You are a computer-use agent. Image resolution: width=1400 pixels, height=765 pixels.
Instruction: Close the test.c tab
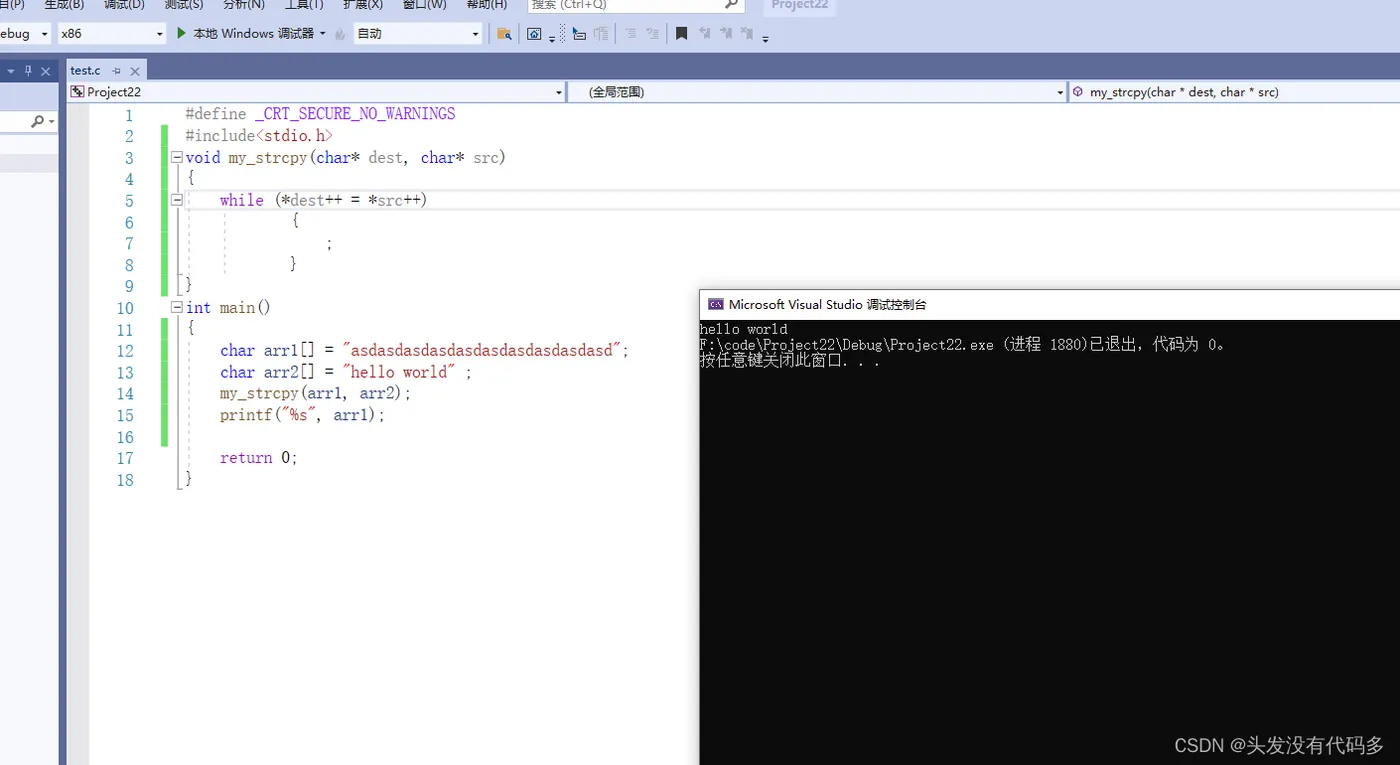coord(136,71)
